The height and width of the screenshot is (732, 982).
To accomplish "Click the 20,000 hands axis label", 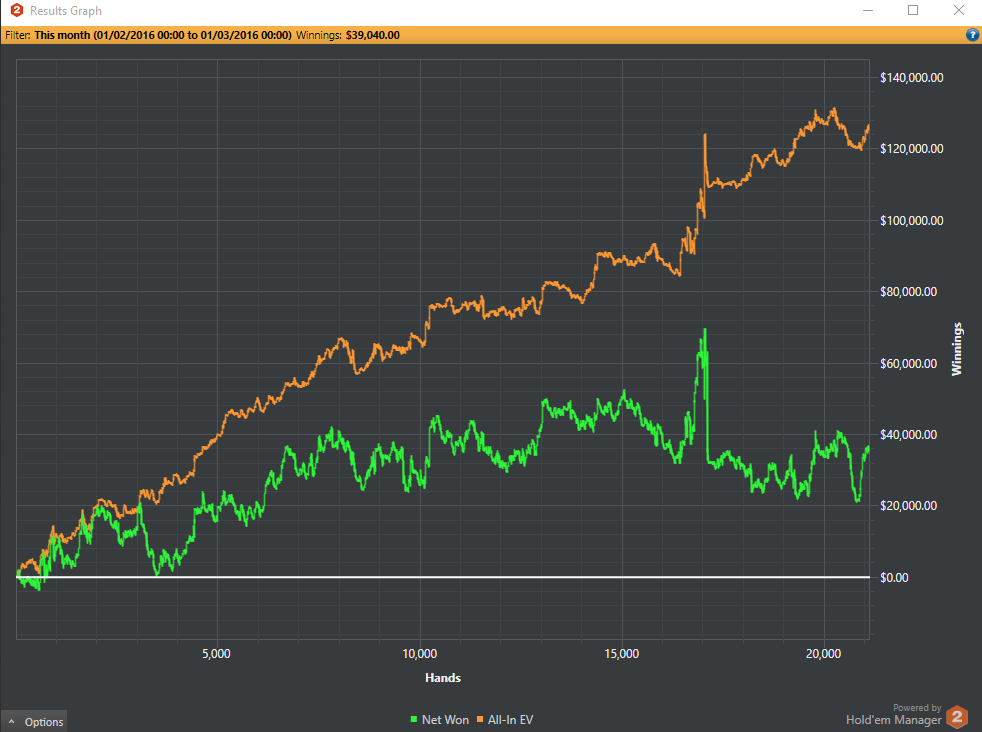I will point(824,654).
